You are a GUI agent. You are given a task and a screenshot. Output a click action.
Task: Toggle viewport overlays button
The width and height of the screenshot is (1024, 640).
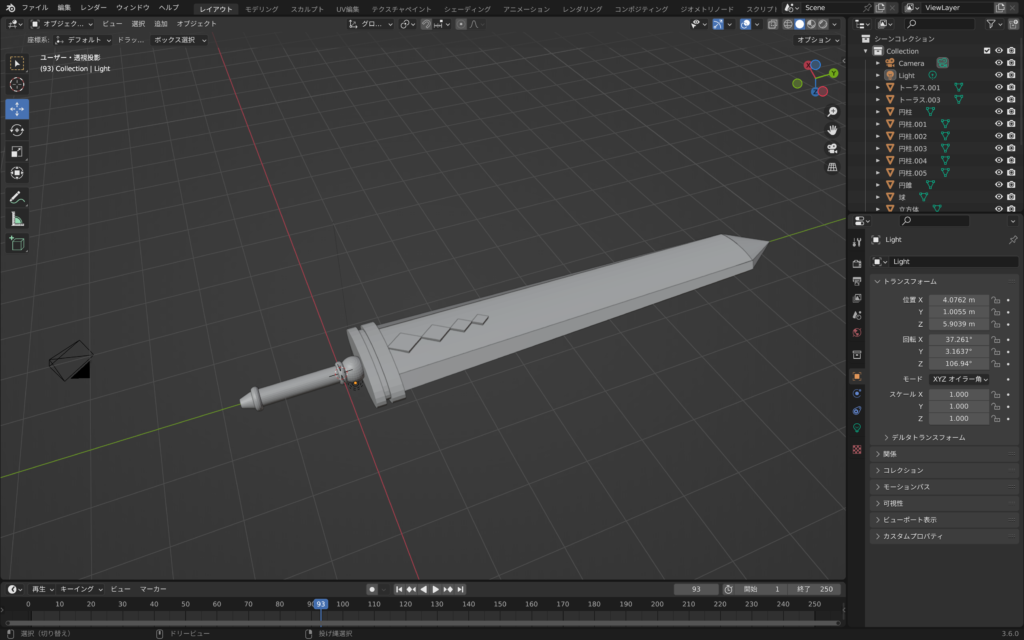coord(745,24)
